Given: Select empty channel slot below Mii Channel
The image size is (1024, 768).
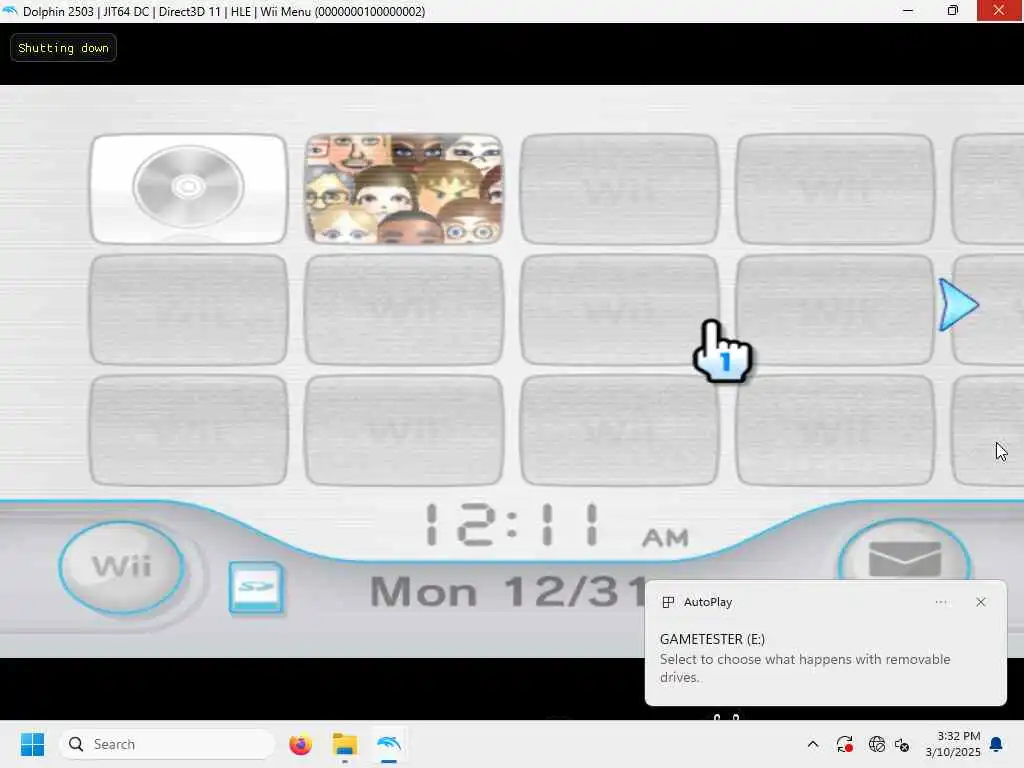Looking at the screenshot, I should 404,310.
